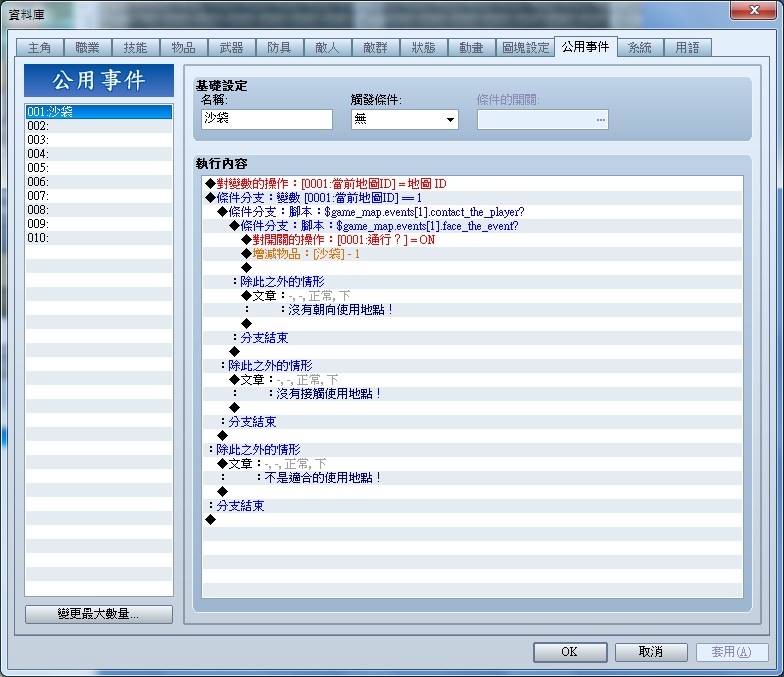Confirm with the OK button
The width and height of the screenshot is (784, 677).
click(570, 652)
